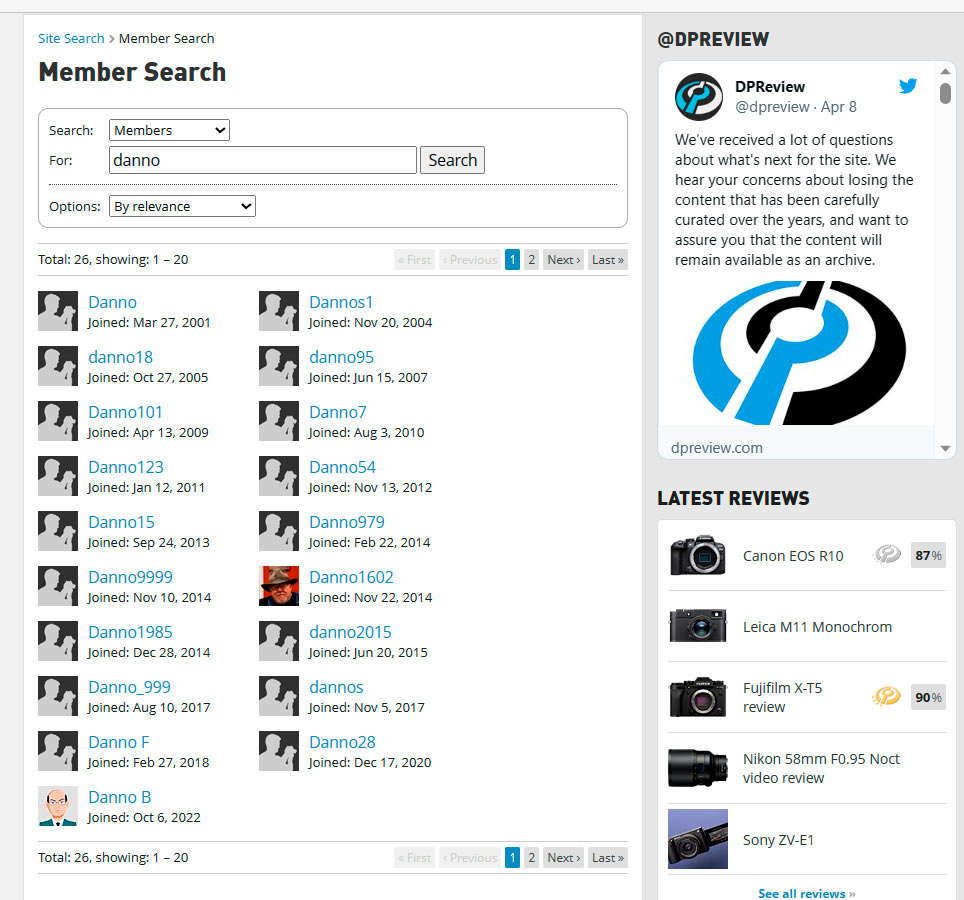Click the gold award badge for Fujifilm X-T5

(886, 696)
